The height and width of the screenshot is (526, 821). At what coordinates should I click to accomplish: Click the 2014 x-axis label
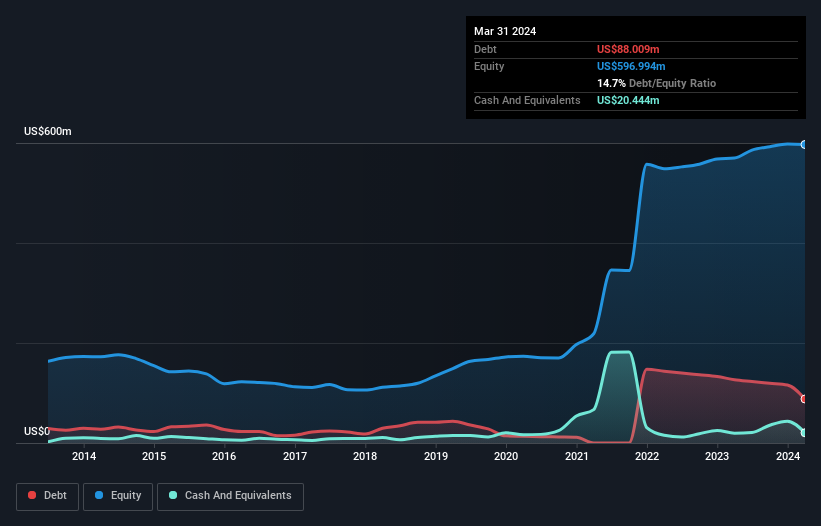coord(84,456)
